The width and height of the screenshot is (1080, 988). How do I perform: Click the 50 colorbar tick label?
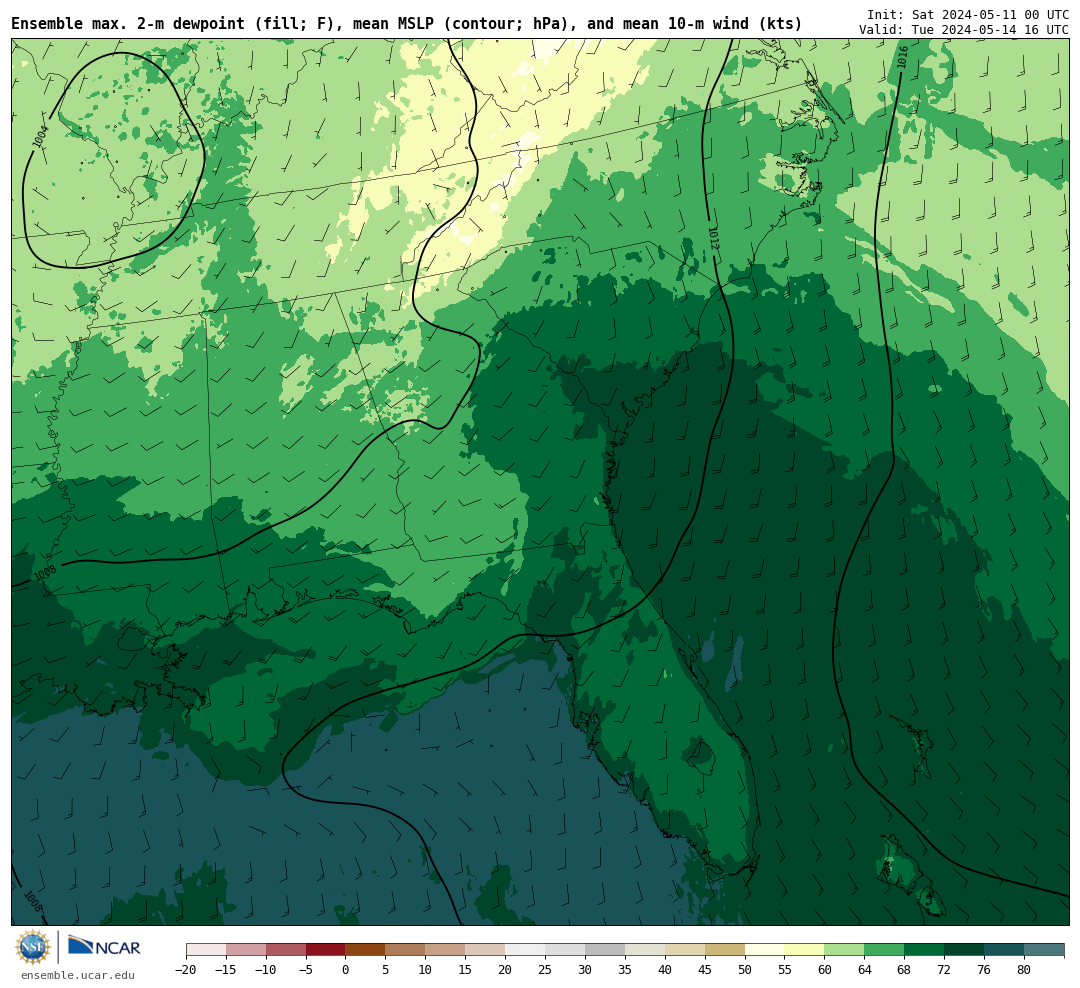click(745, 970)
